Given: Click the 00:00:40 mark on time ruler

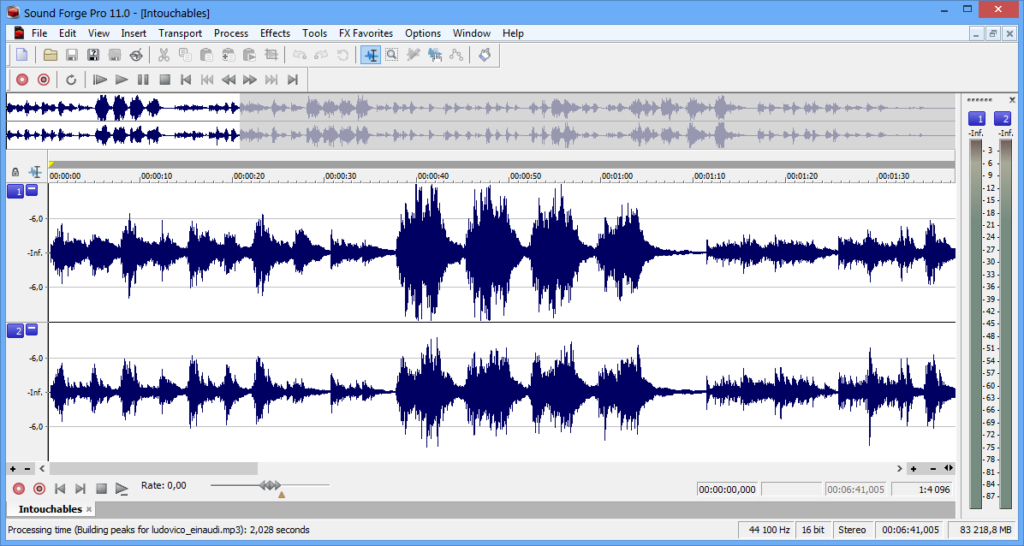Looking at the screenshot, I should pyautogui.click(x=433, y=176).
